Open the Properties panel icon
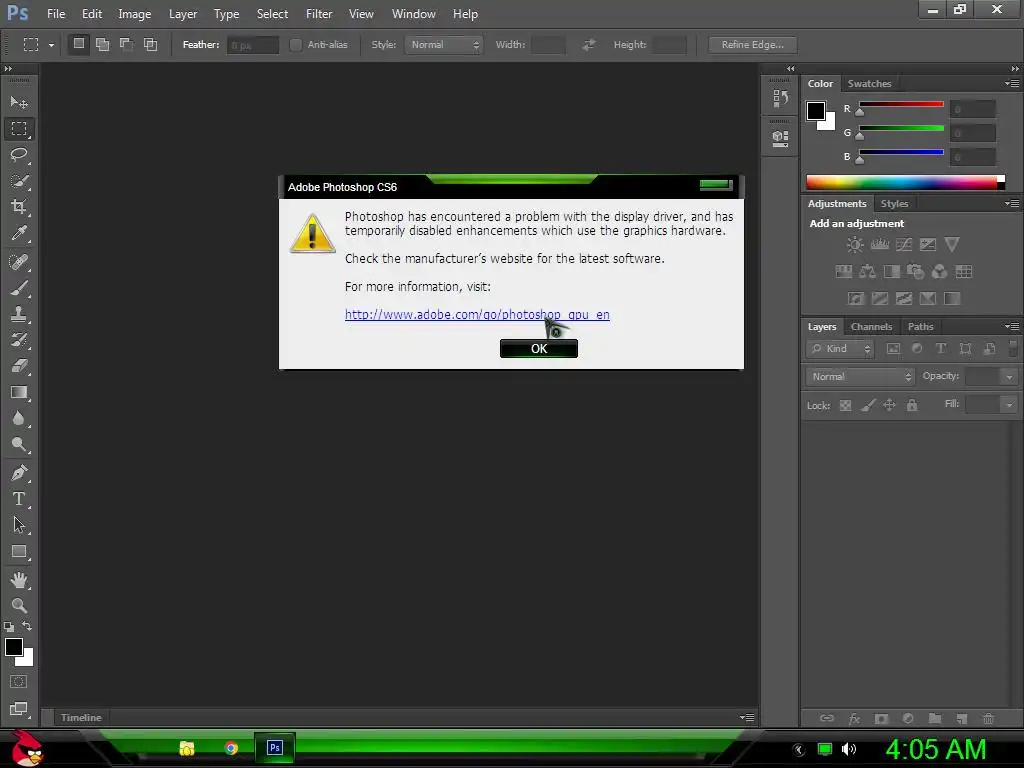Viewport: 1024px width, 768px height. point(780,138)
